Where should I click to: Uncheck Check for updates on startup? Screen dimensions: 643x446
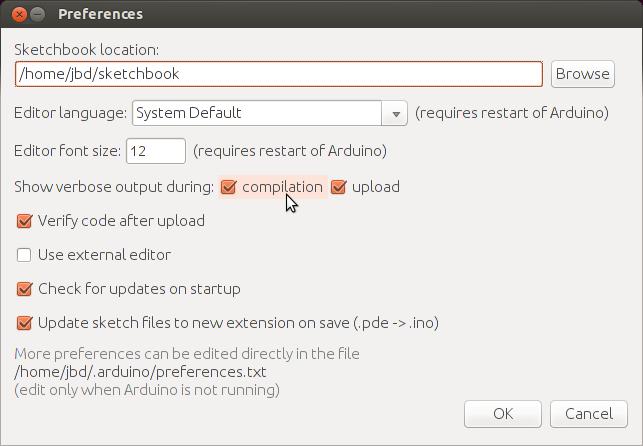[x=25, y=289]
